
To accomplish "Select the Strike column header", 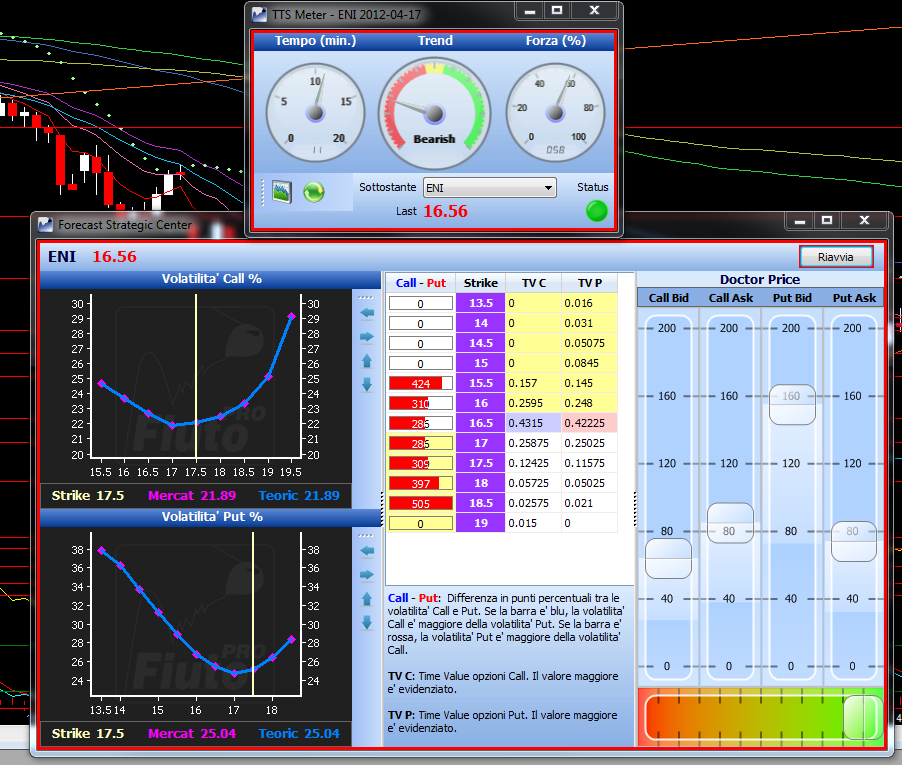I will (x=480, y=283).
